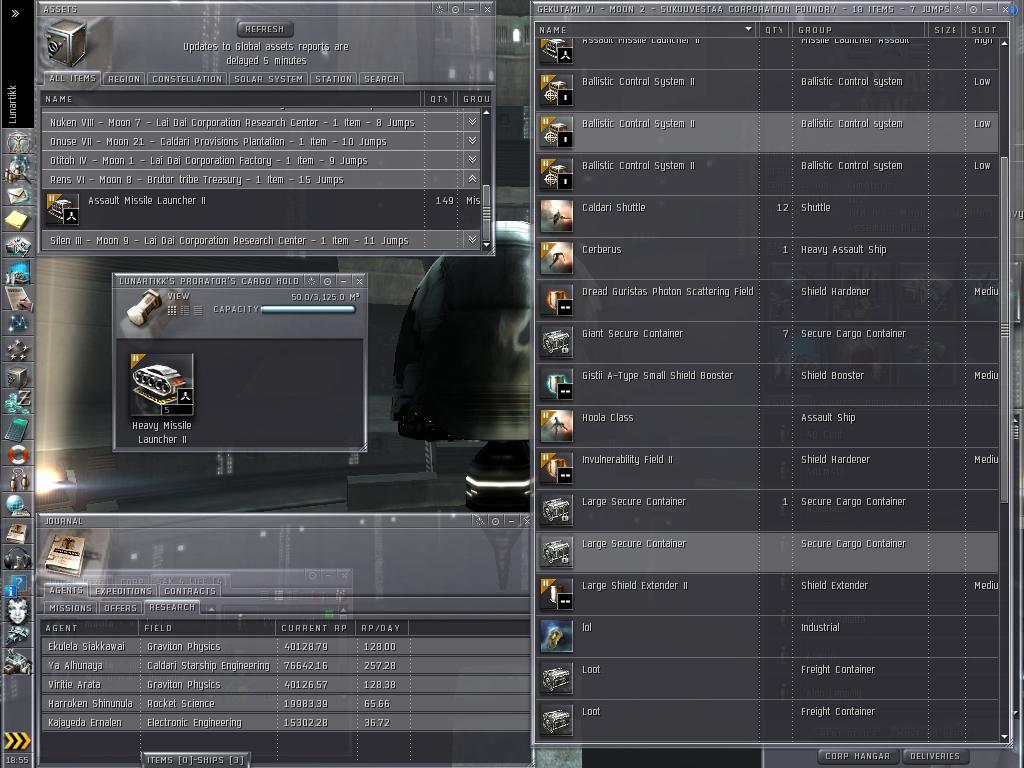Open the yellow notepad icon
The height and width of the screenshot is (768, 1024).
coord(18,220)
